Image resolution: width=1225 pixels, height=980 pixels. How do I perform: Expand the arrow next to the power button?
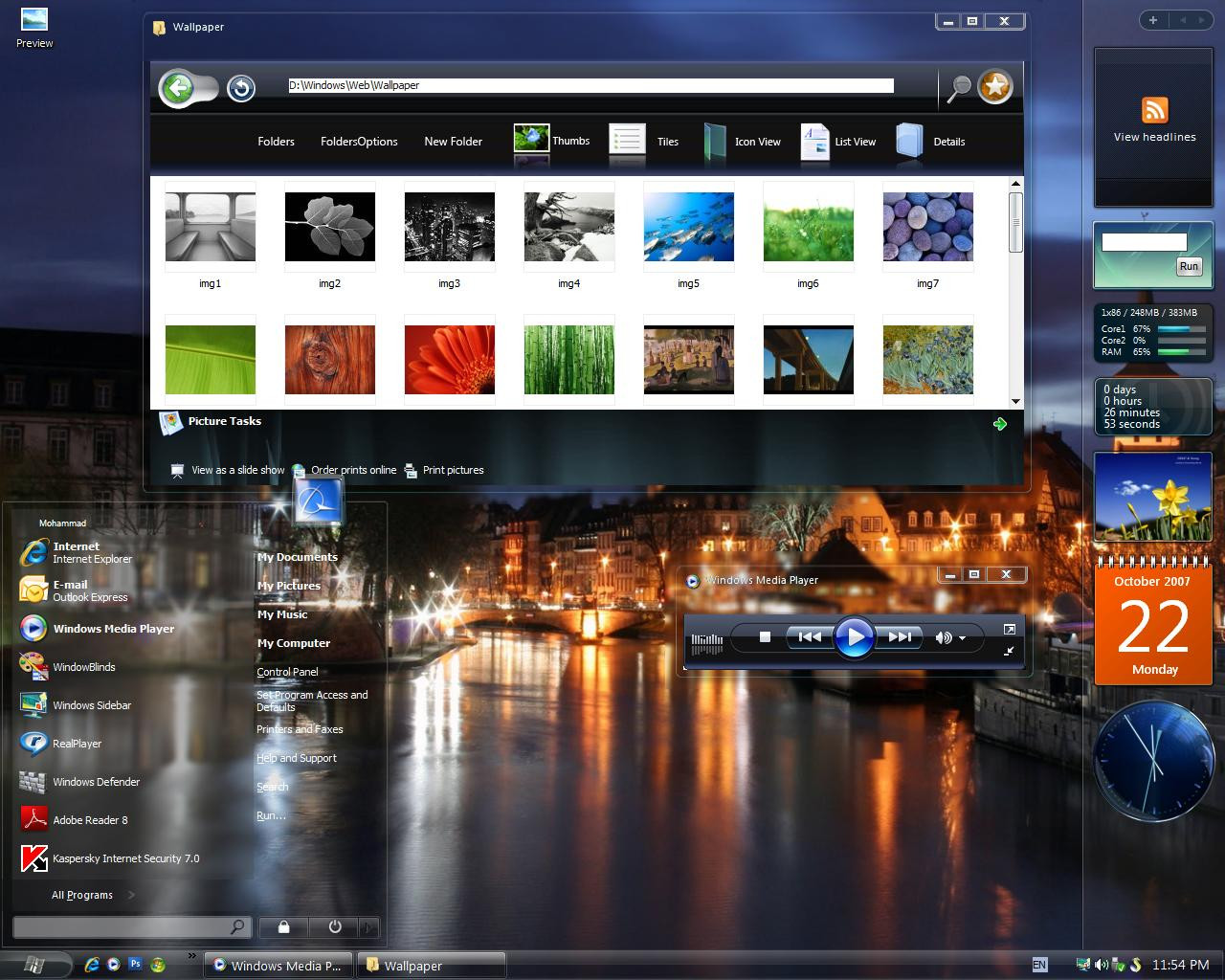pos(368,926)
